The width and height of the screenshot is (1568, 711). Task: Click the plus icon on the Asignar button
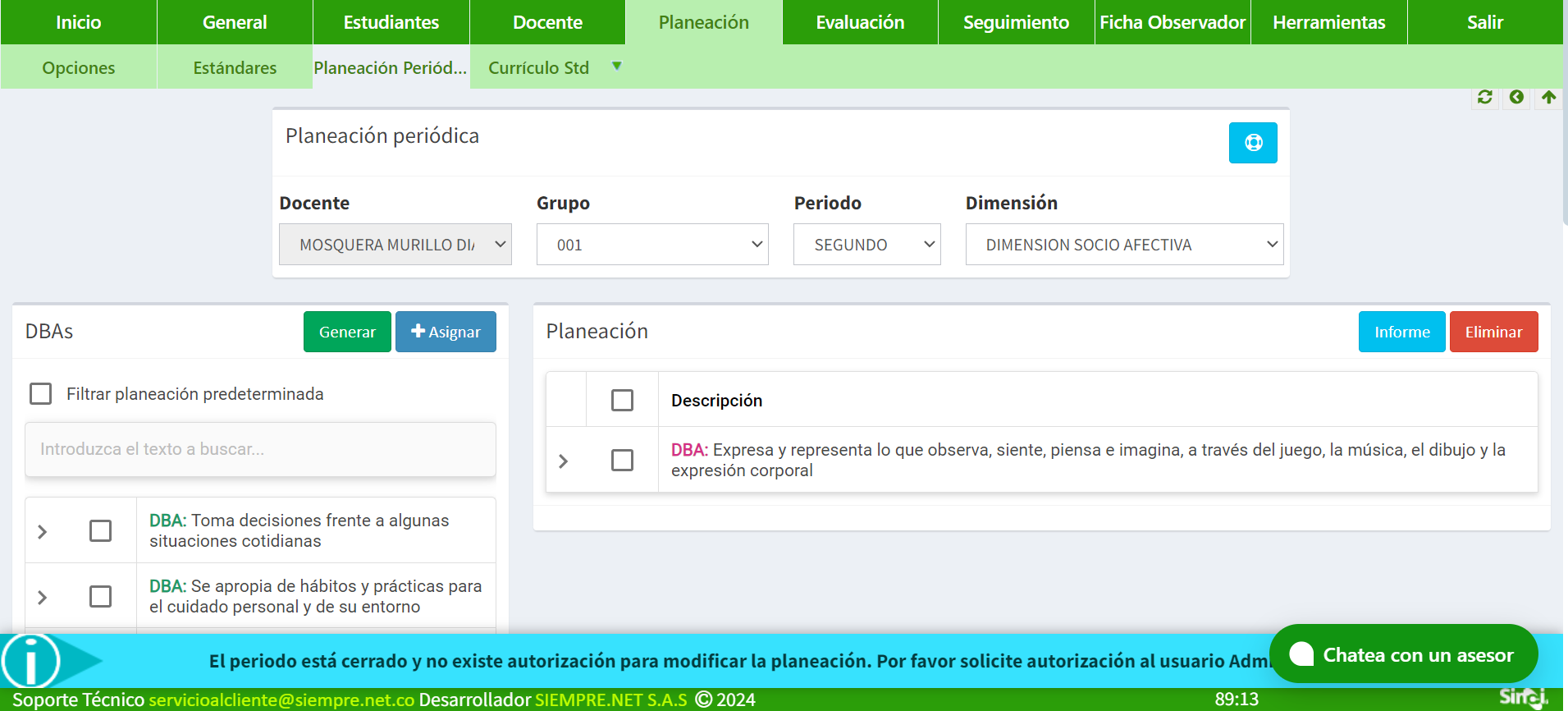coord(418,331)
